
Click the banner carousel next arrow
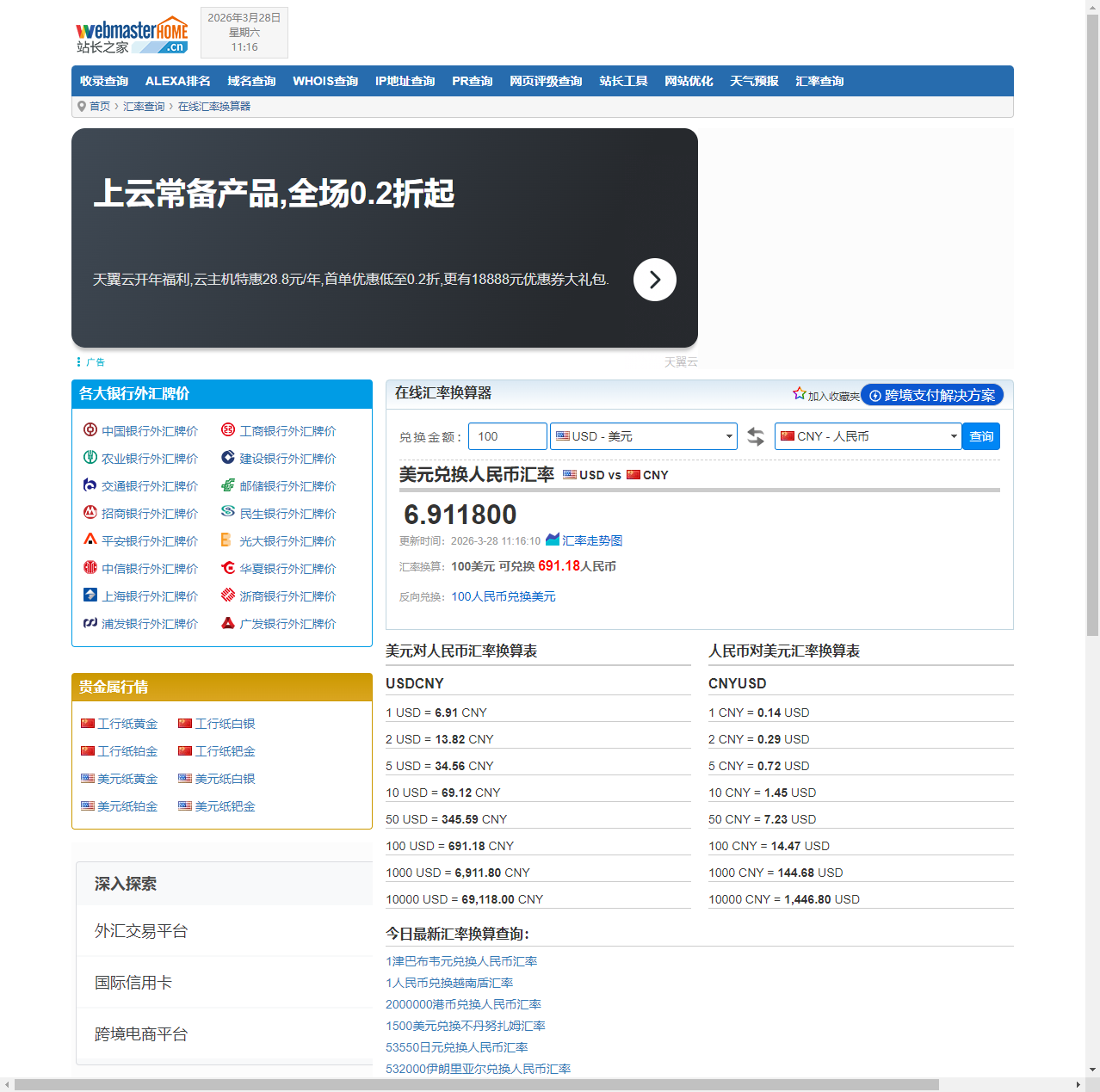point(654,280)
